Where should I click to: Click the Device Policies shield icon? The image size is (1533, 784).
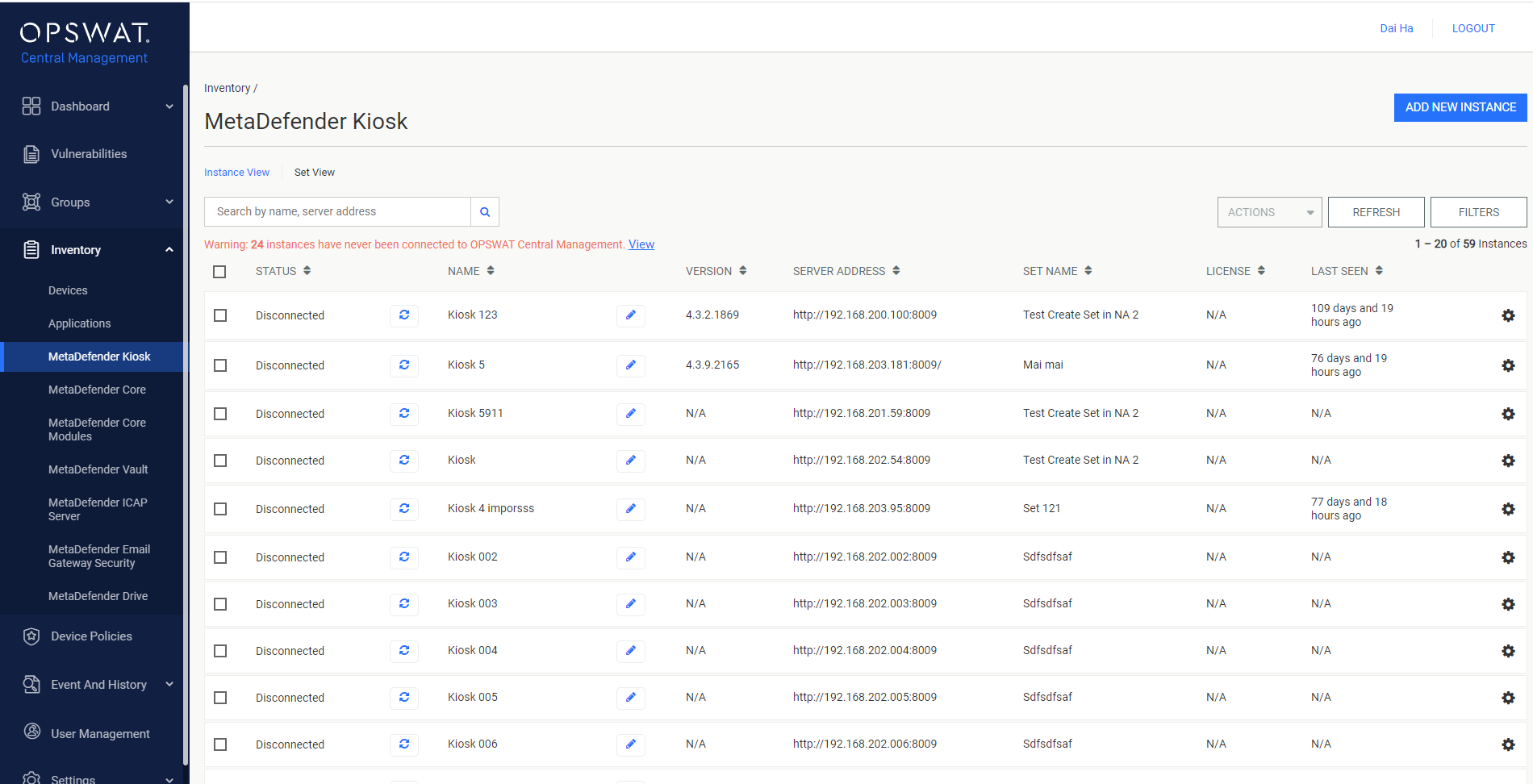pyautogui.click(x=31, y=636)
